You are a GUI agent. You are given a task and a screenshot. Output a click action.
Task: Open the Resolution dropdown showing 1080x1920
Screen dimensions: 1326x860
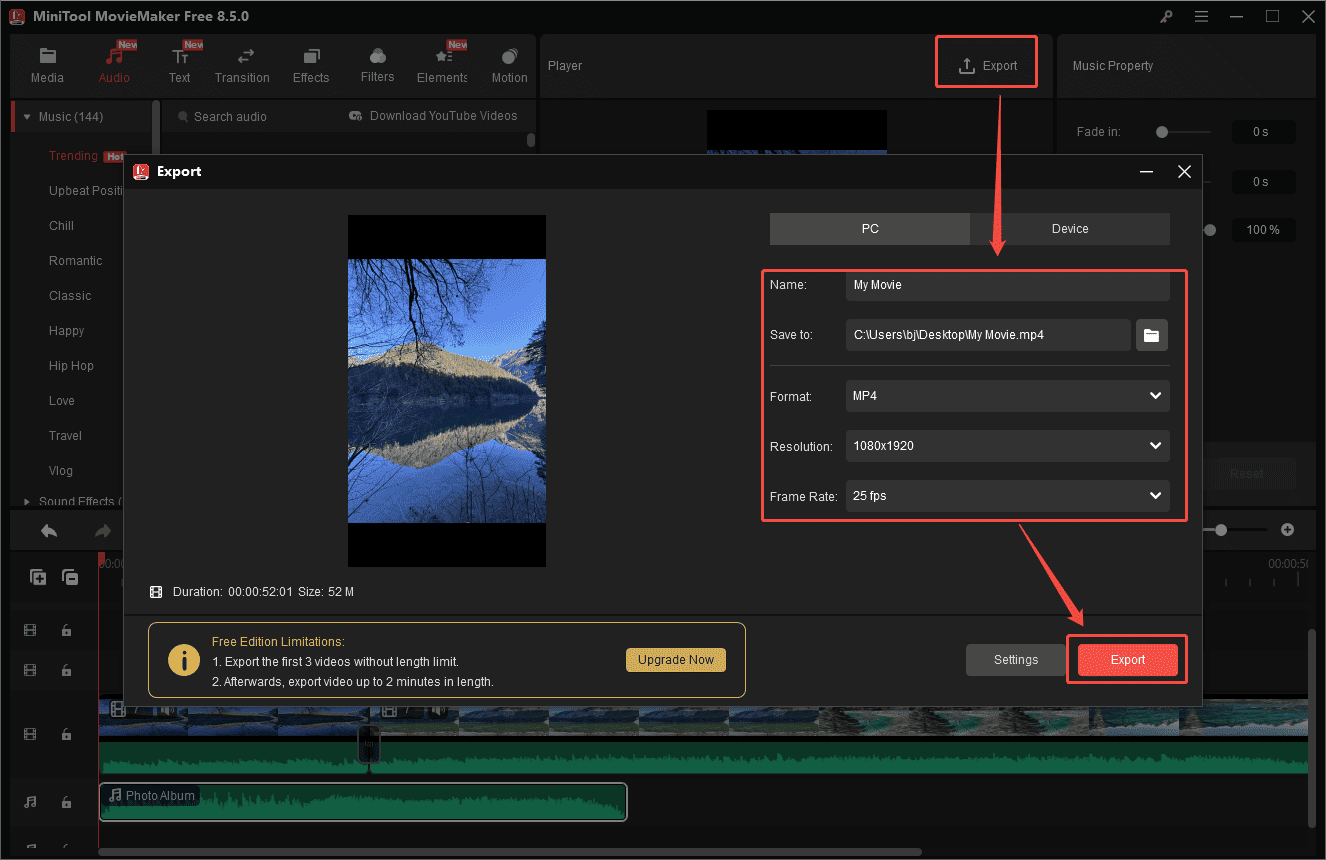(1006, 446)
